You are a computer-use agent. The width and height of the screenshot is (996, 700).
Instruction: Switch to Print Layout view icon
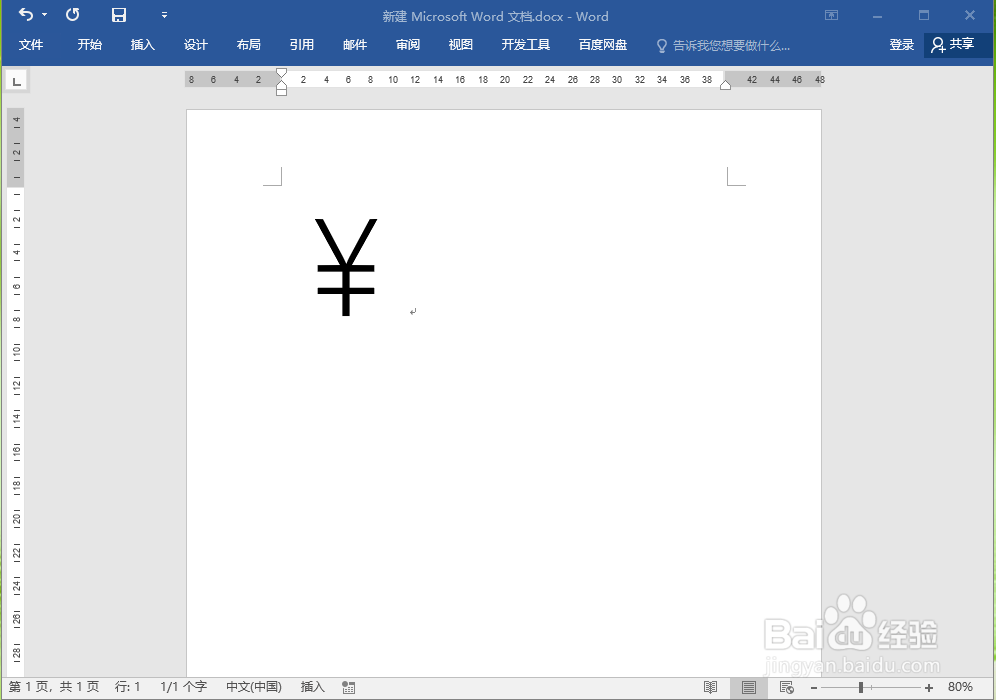749,687
